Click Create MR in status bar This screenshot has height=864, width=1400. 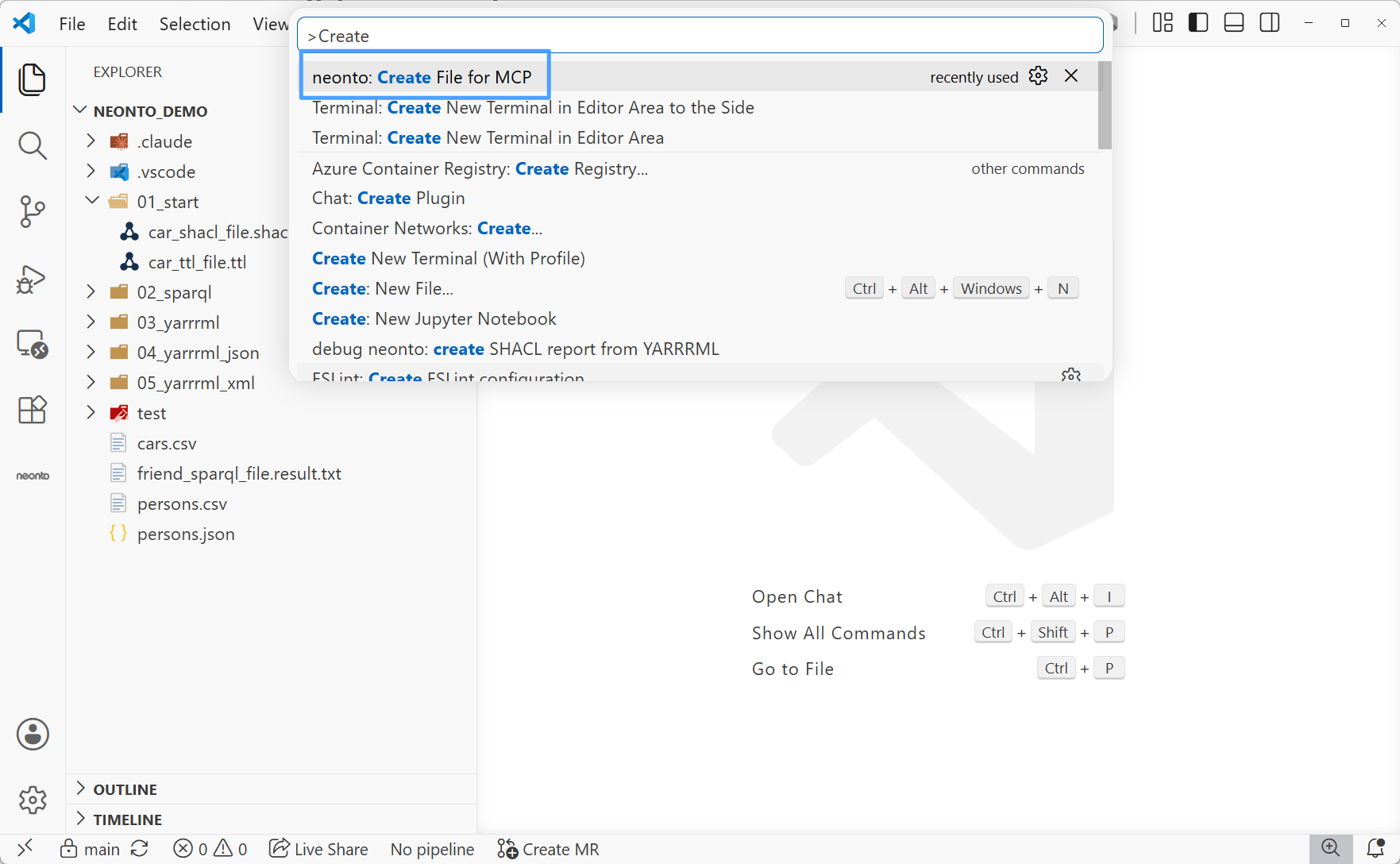click(548, 849)
